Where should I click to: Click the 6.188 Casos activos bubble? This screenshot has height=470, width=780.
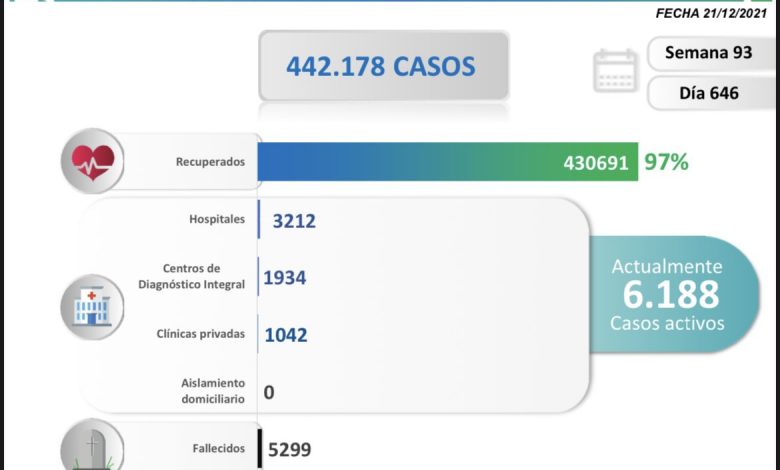(670, 294)
